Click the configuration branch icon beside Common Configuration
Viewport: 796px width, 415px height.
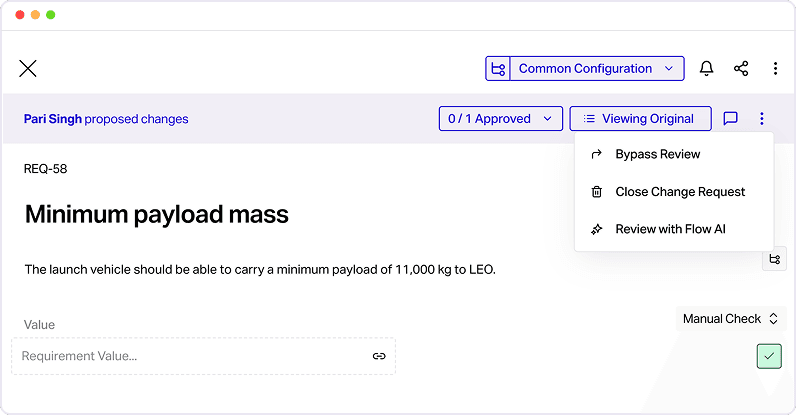(498, 69)
